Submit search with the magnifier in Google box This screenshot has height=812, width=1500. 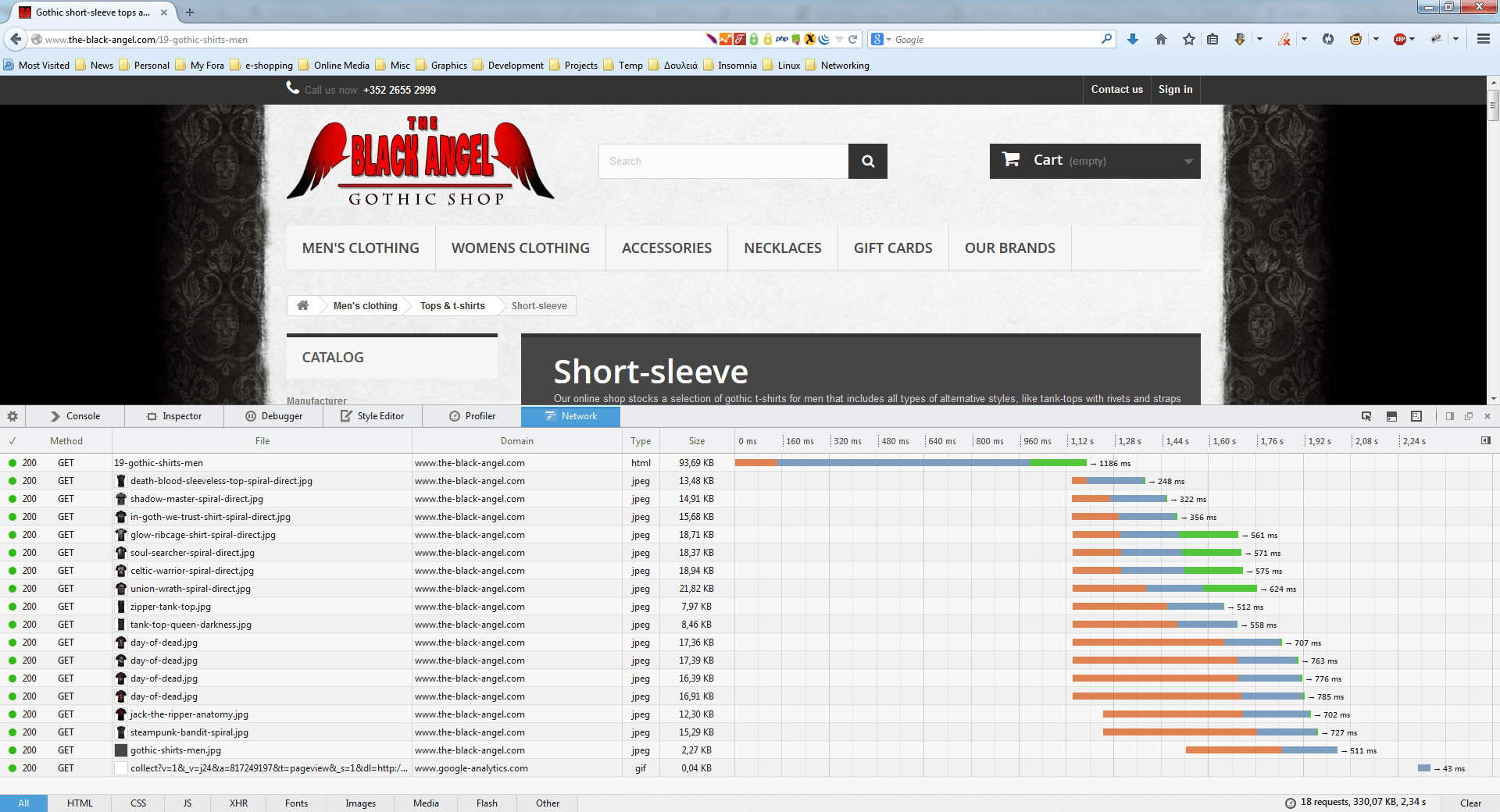point(1106,39)
